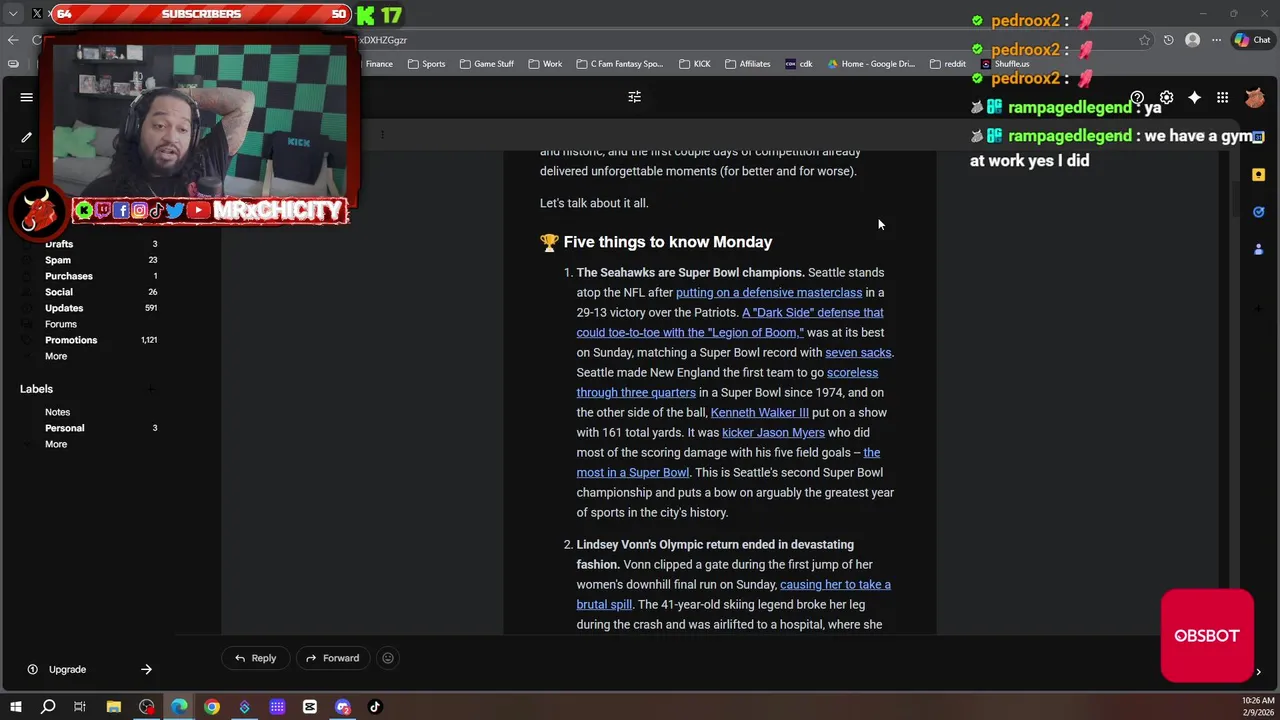Open Windows taskbar search
The width and height of the screenshot is (1280, 720).
pyautogui.click(x=48, y=707)
